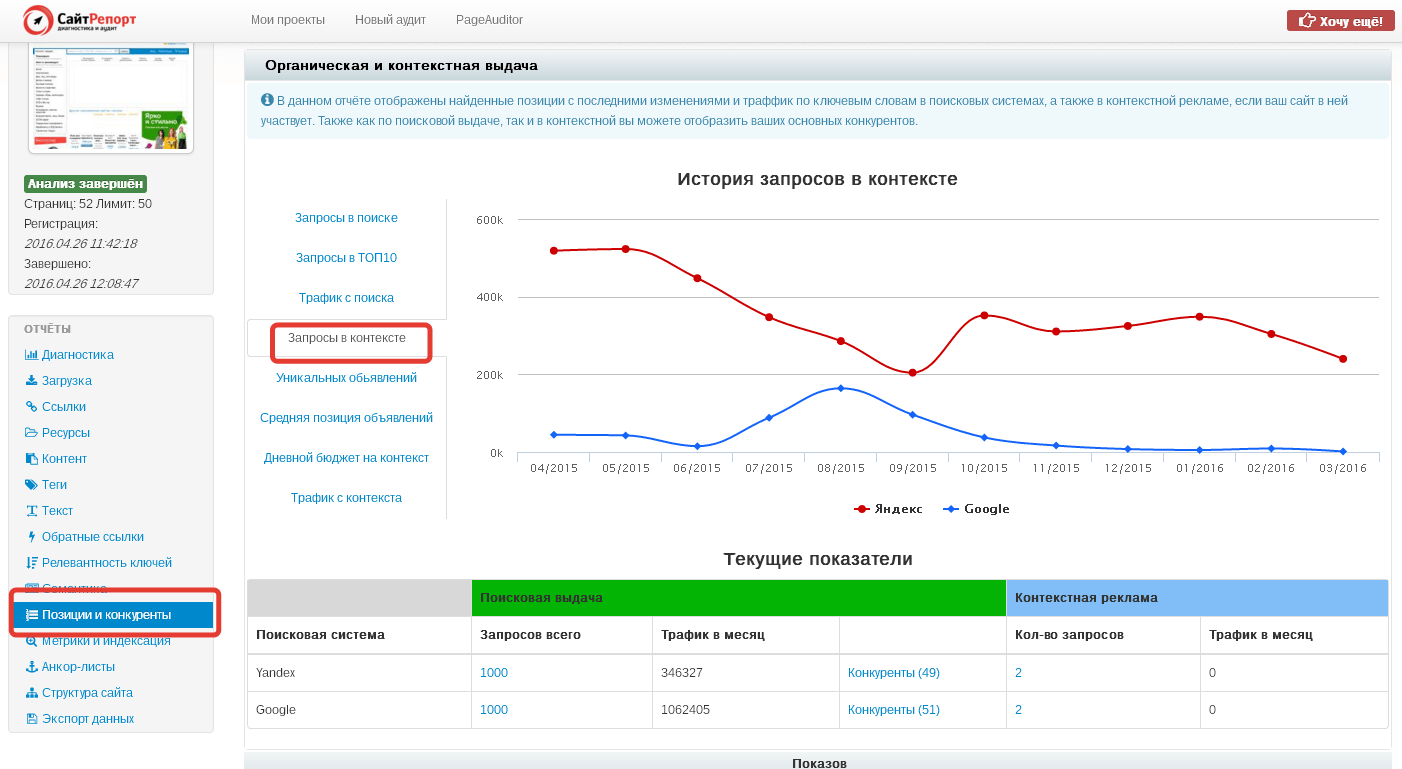Image resolution: width=1402 pixels, height=769 pixels.
Task: Open Yandex Конкуренты (49) link
Action: (893, 673)
